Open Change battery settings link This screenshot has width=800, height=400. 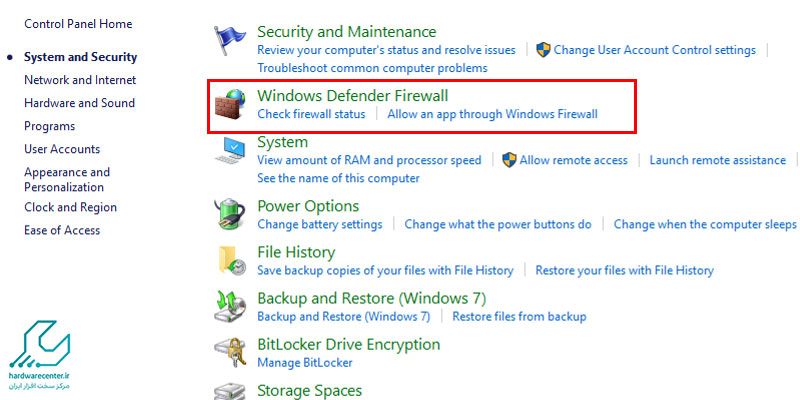(319, 224)
